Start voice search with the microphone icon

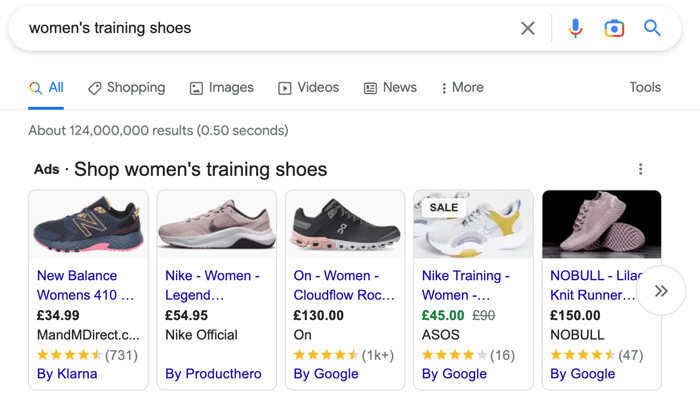[x=575, y=28]
